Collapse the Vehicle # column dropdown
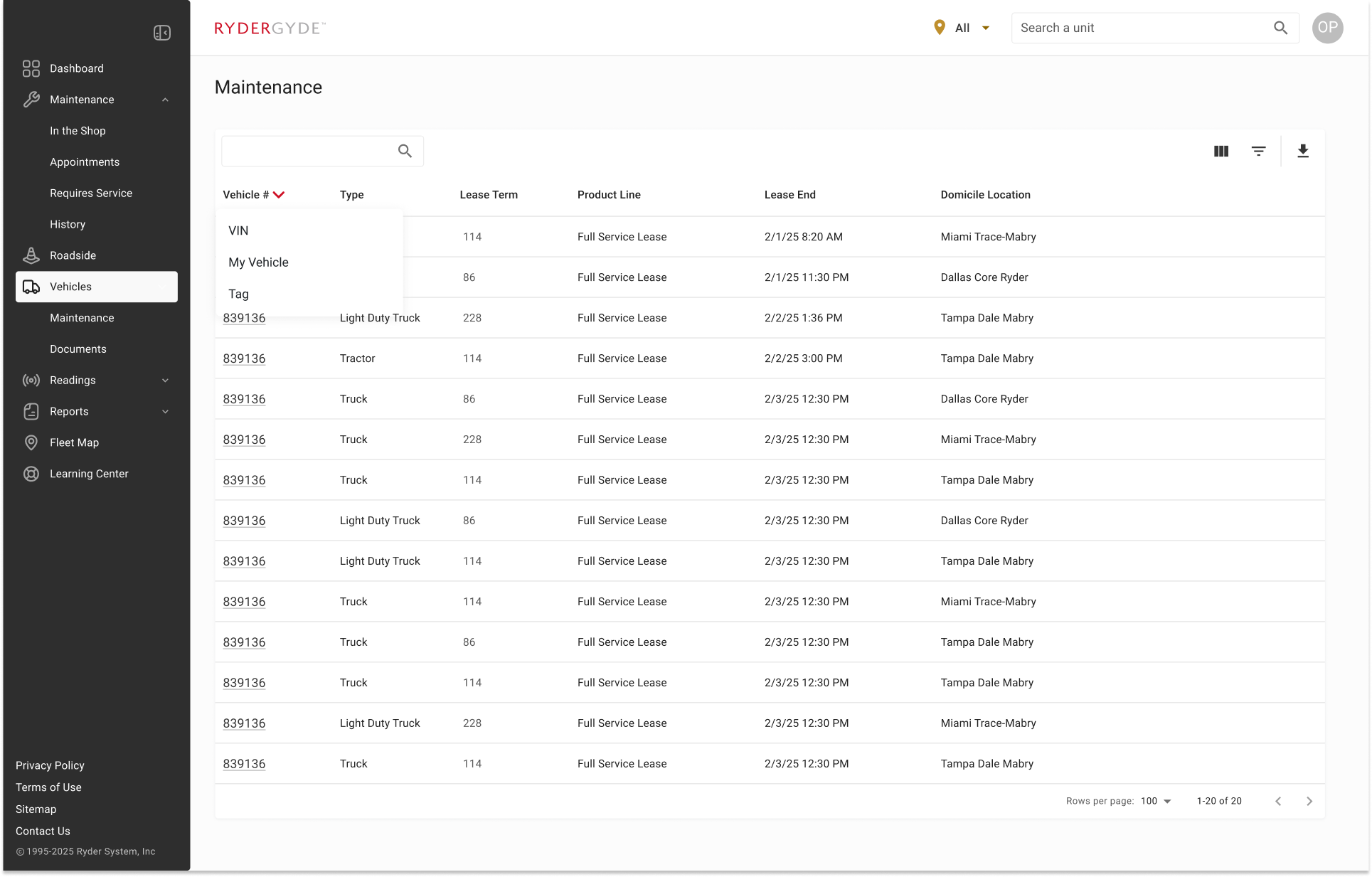Image resolution: width=1372 pixels, height=877 pixels. [279, 195]
